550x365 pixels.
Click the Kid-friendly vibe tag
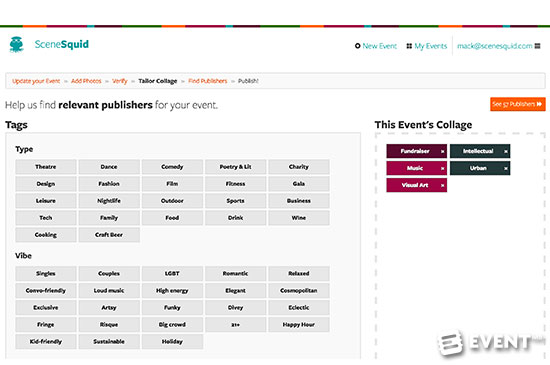[46, 342]
